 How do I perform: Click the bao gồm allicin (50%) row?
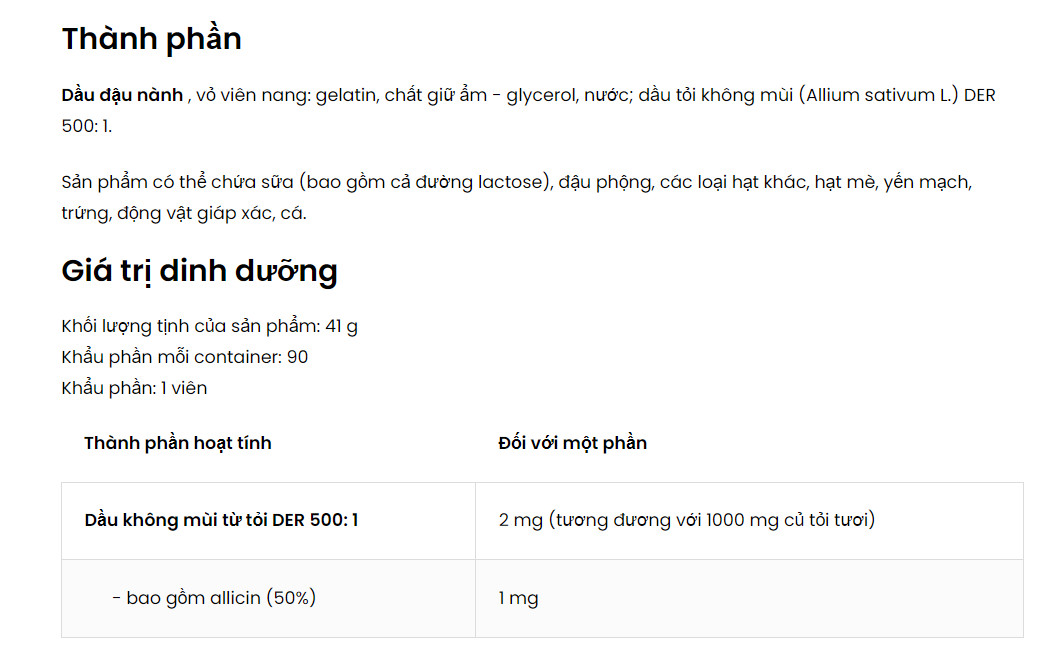(542, 598)
